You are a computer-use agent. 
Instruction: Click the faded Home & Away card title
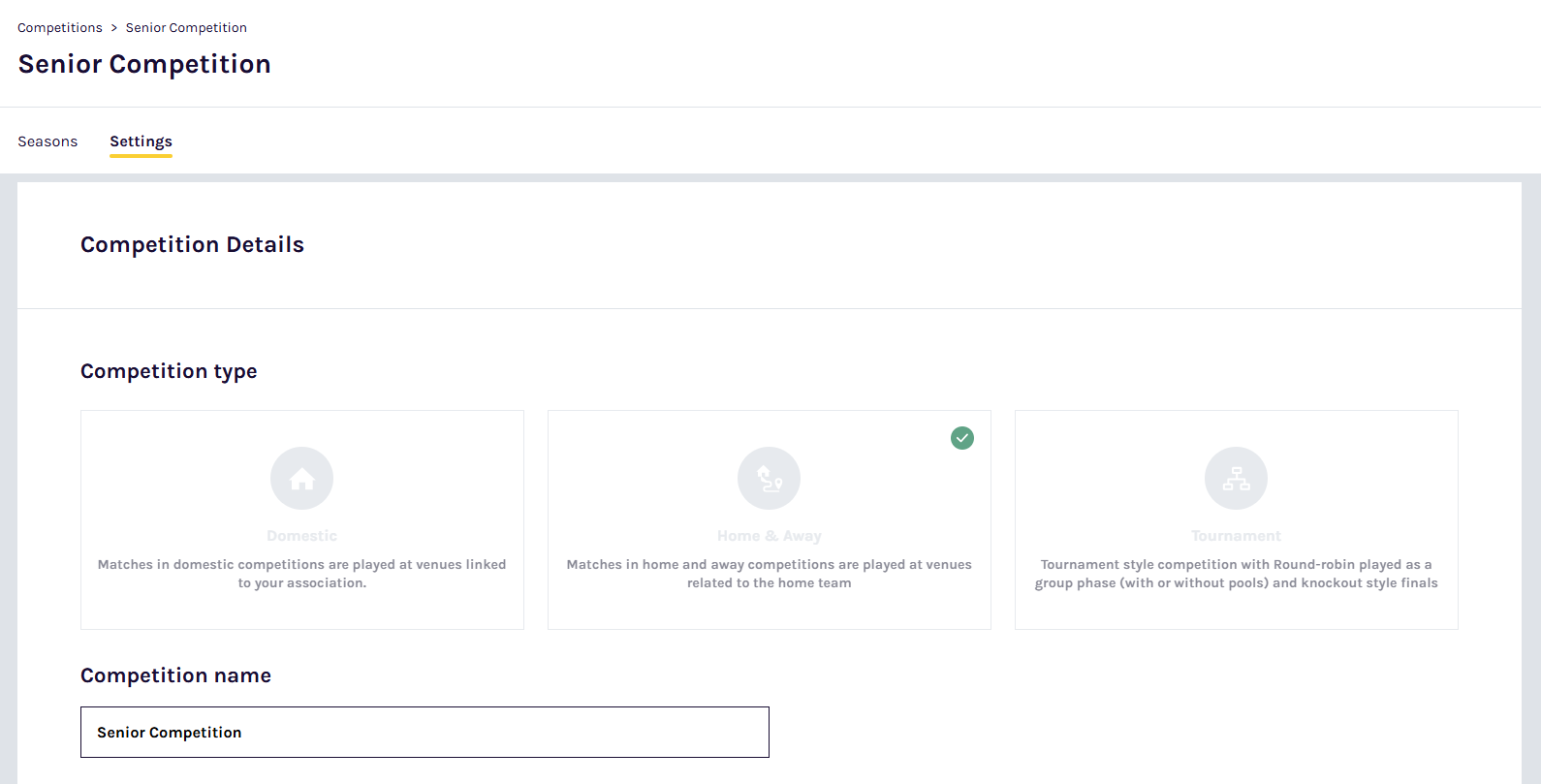click(x=769, y=536)
